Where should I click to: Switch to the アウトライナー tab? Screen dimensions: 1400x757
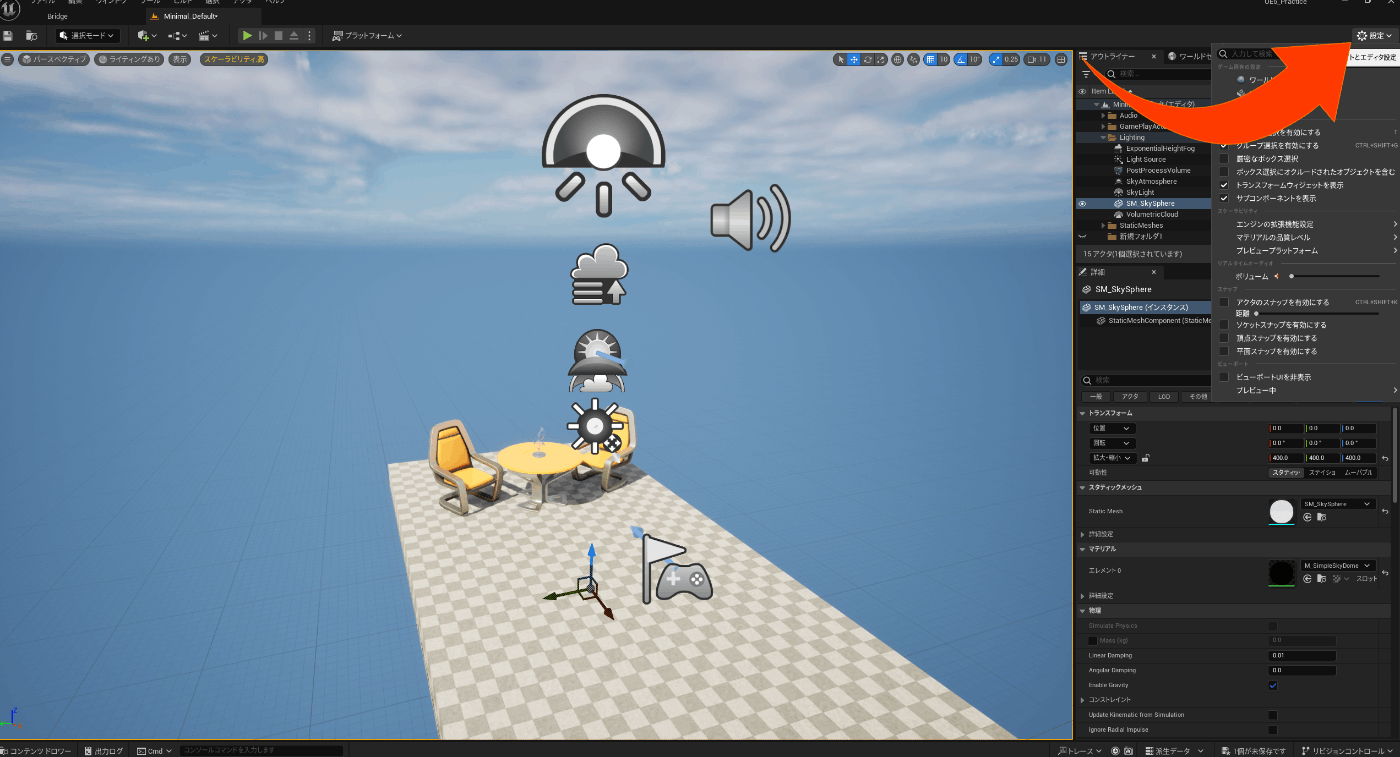tap(1114, 57)
